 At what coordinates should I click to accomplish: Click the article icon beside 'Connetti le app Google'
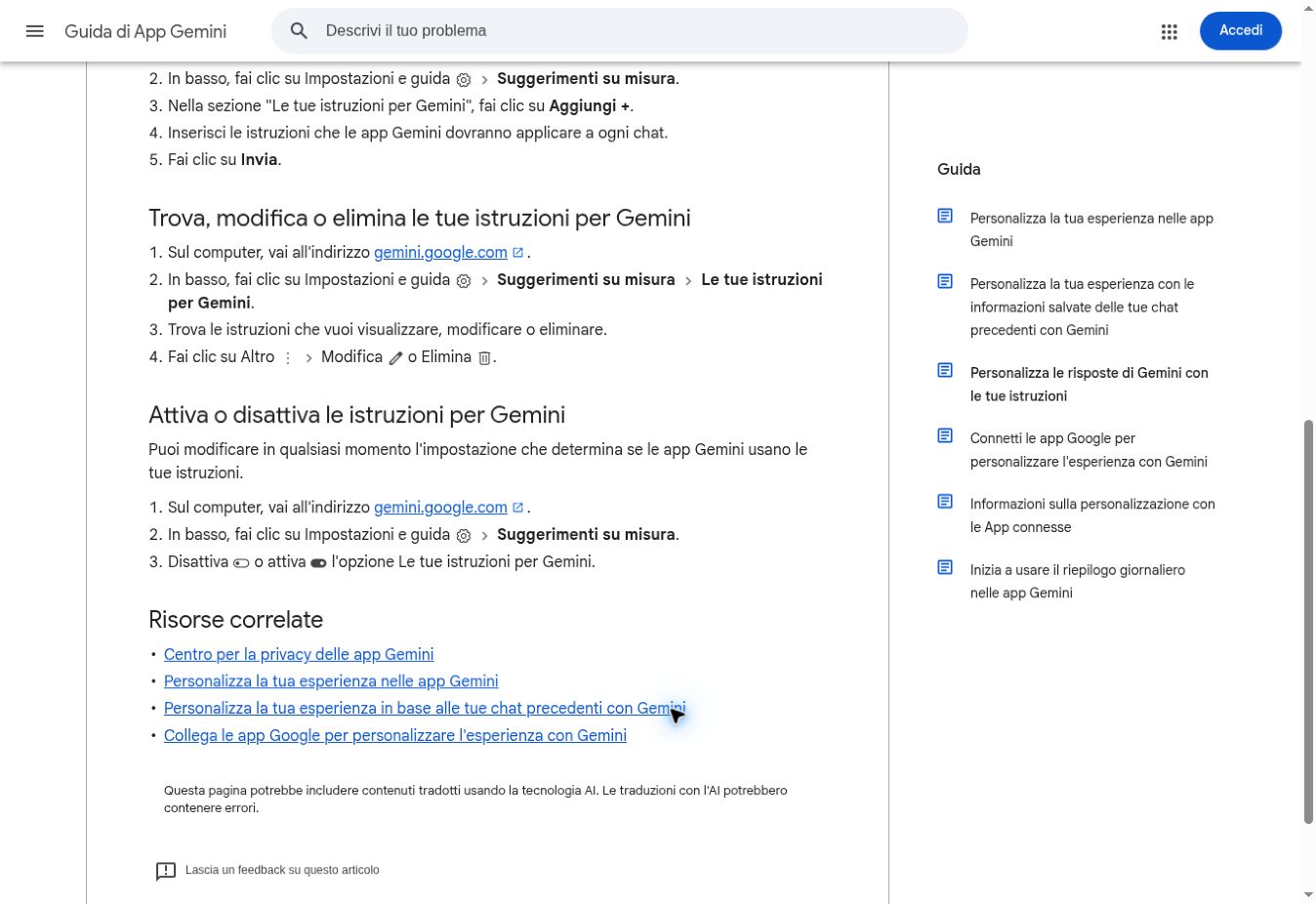945,435
